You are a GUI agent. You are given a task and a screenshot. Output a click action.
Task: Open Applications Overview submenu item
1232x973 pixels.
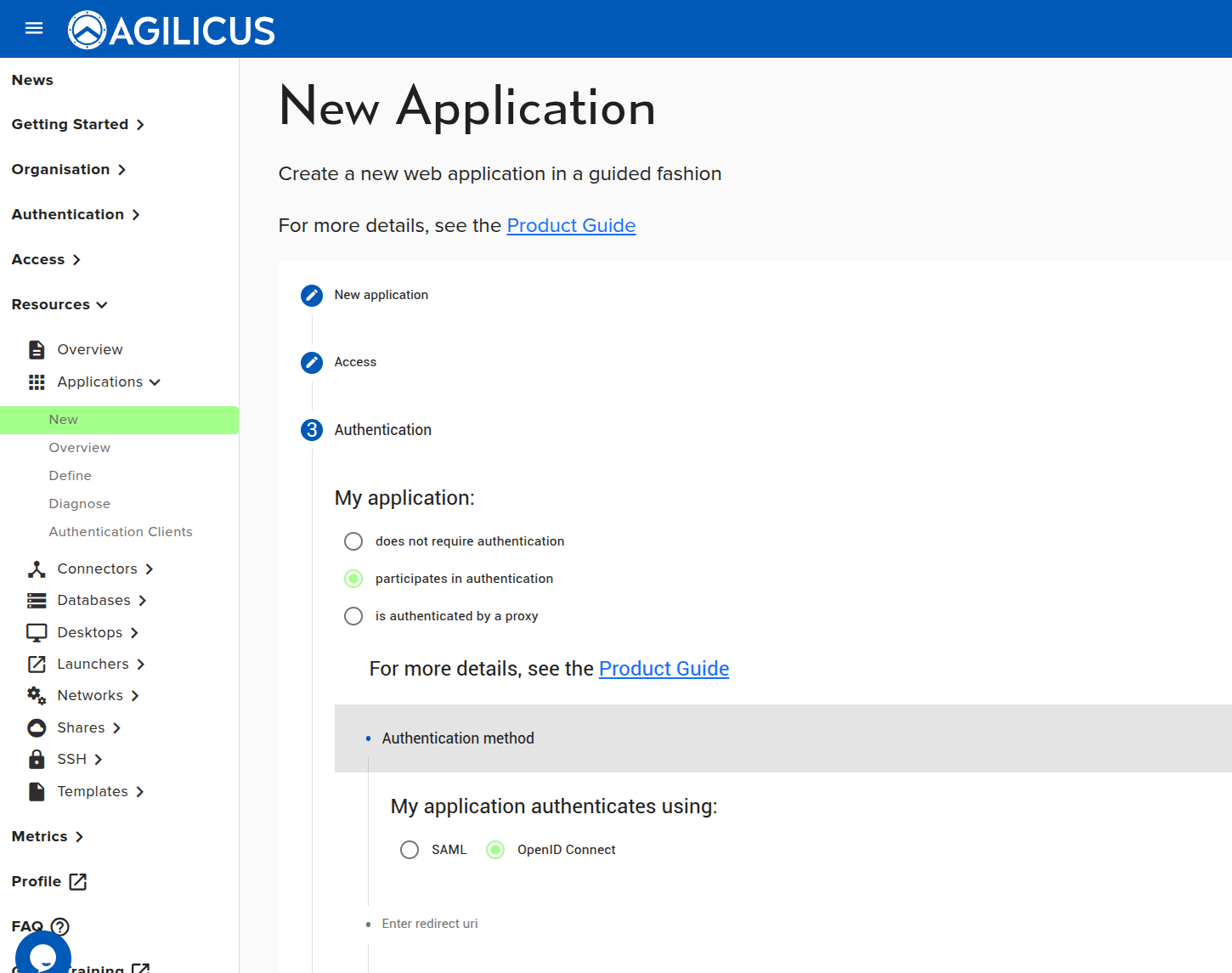pos(80,448)
